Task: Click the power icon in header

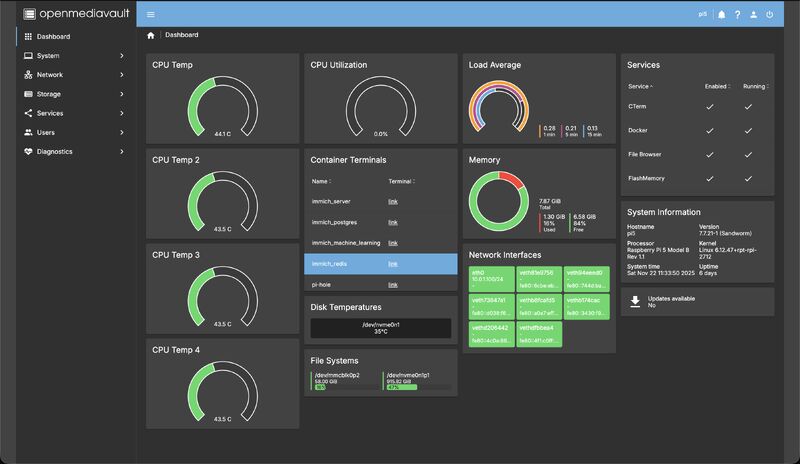Action: (x=769, y=15)
